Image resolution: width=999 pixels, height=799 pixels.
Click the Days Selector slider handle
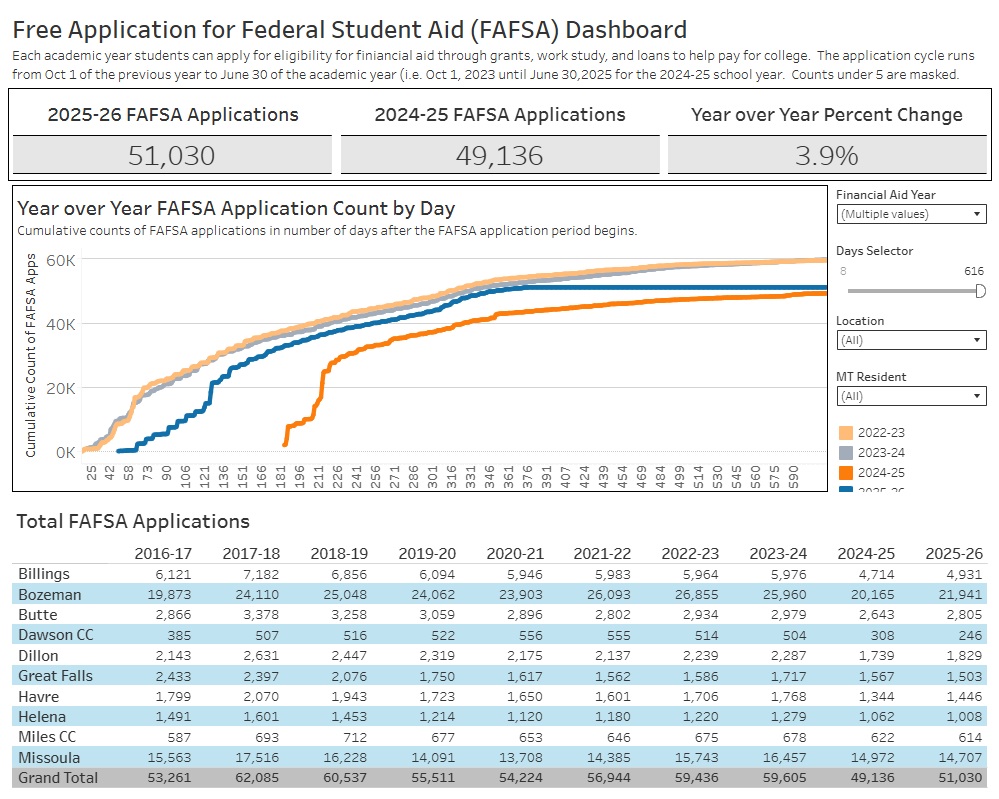(x=978, y=291)
